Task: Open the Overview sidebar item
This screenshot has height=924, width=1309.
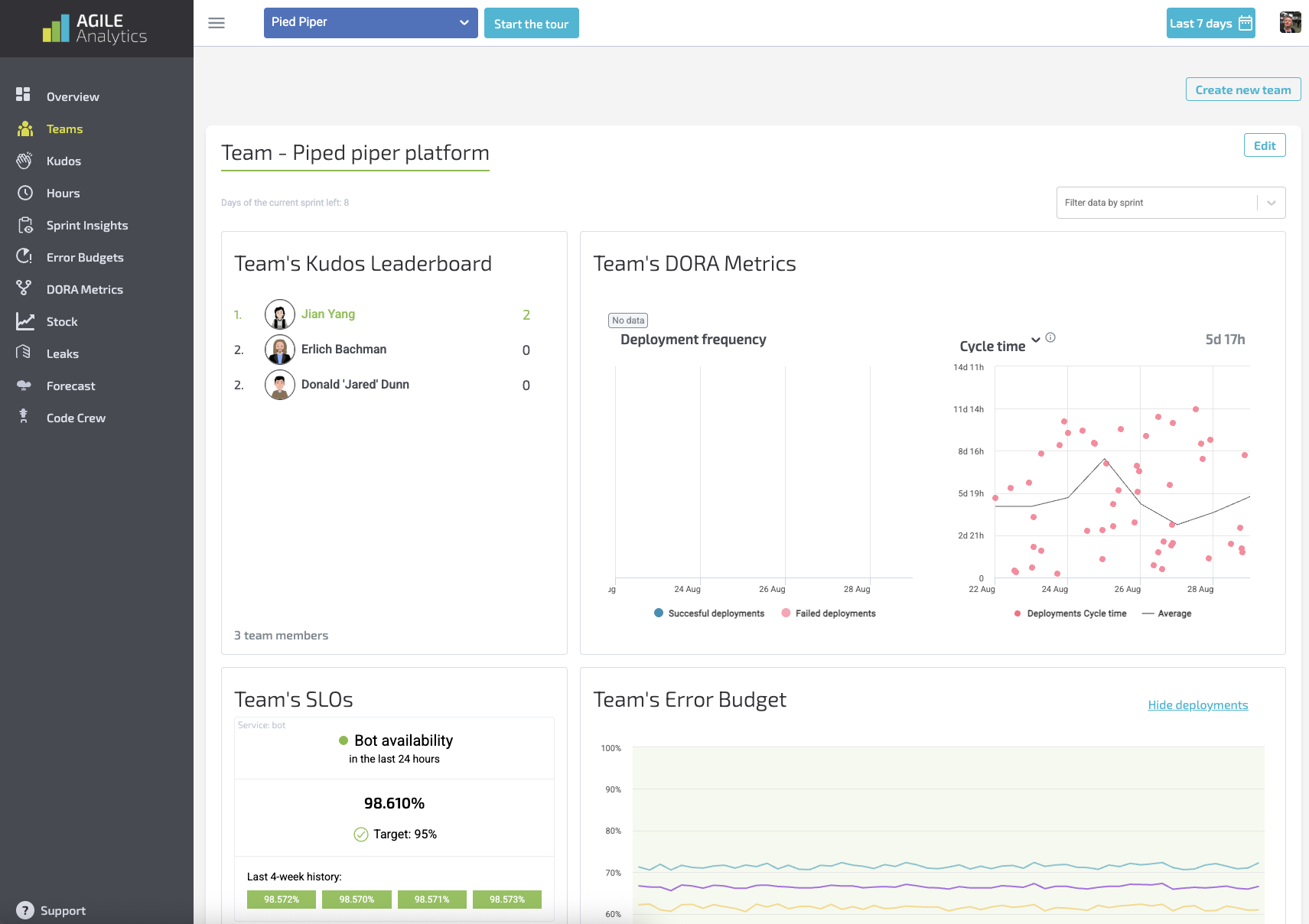Action: point(73,96)
